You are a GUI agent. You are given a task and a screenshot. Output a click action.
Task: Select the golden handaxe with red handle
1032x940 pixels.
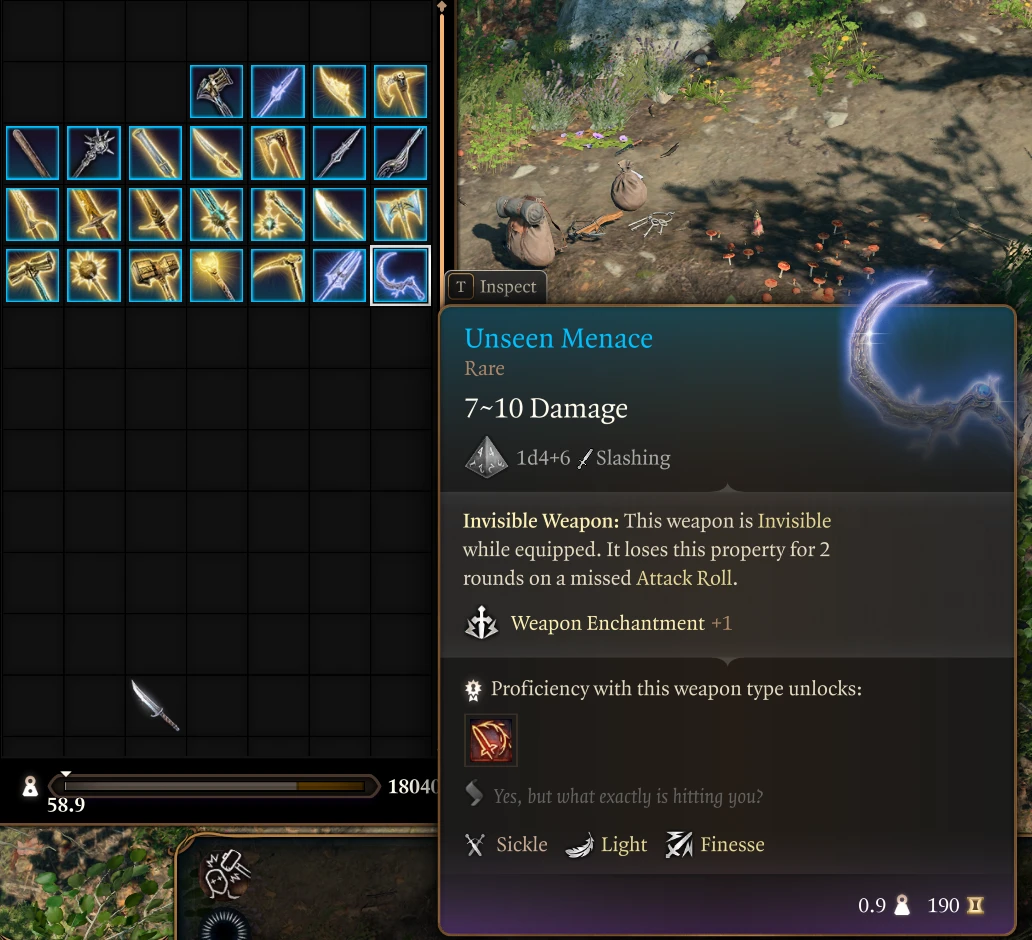(278, 153)
